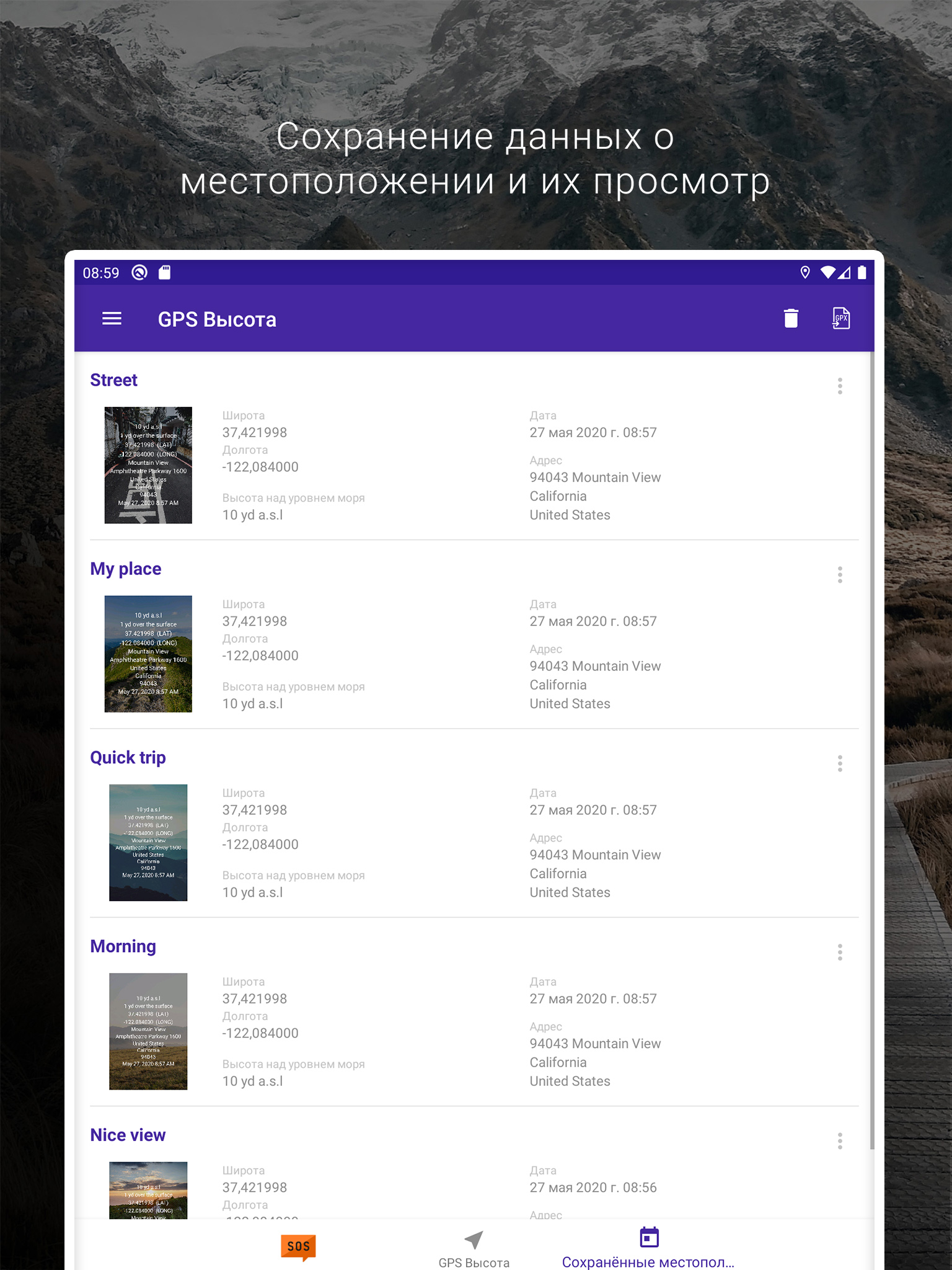Image resolution: width=952 pixels, height=1270 pixels.
Task: Select the Quick trip location title
Action: 128,758
